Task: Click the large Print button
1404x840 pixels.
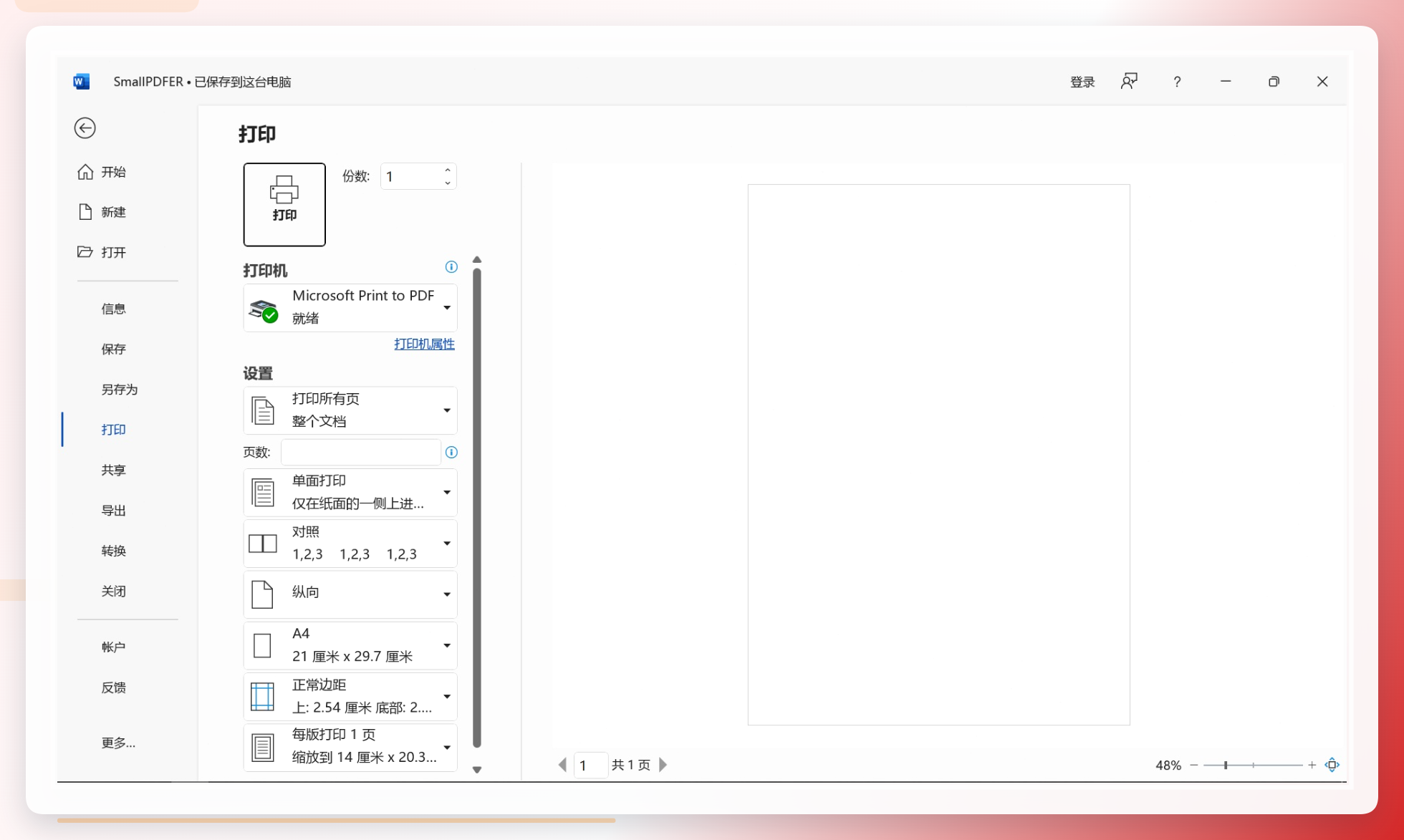Action: 284,204
